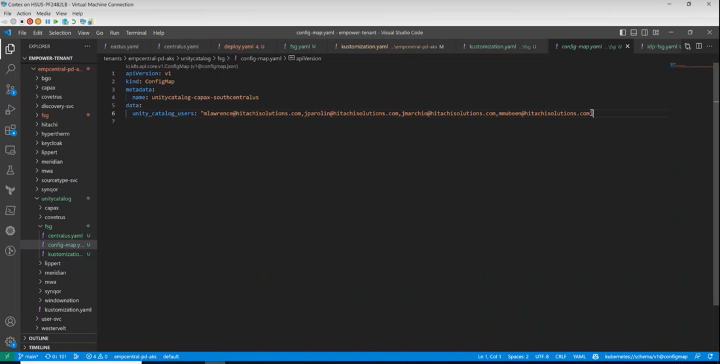Expand the TIMELINE section
This screenshot has height=364, width=720.
click(59, 347)
